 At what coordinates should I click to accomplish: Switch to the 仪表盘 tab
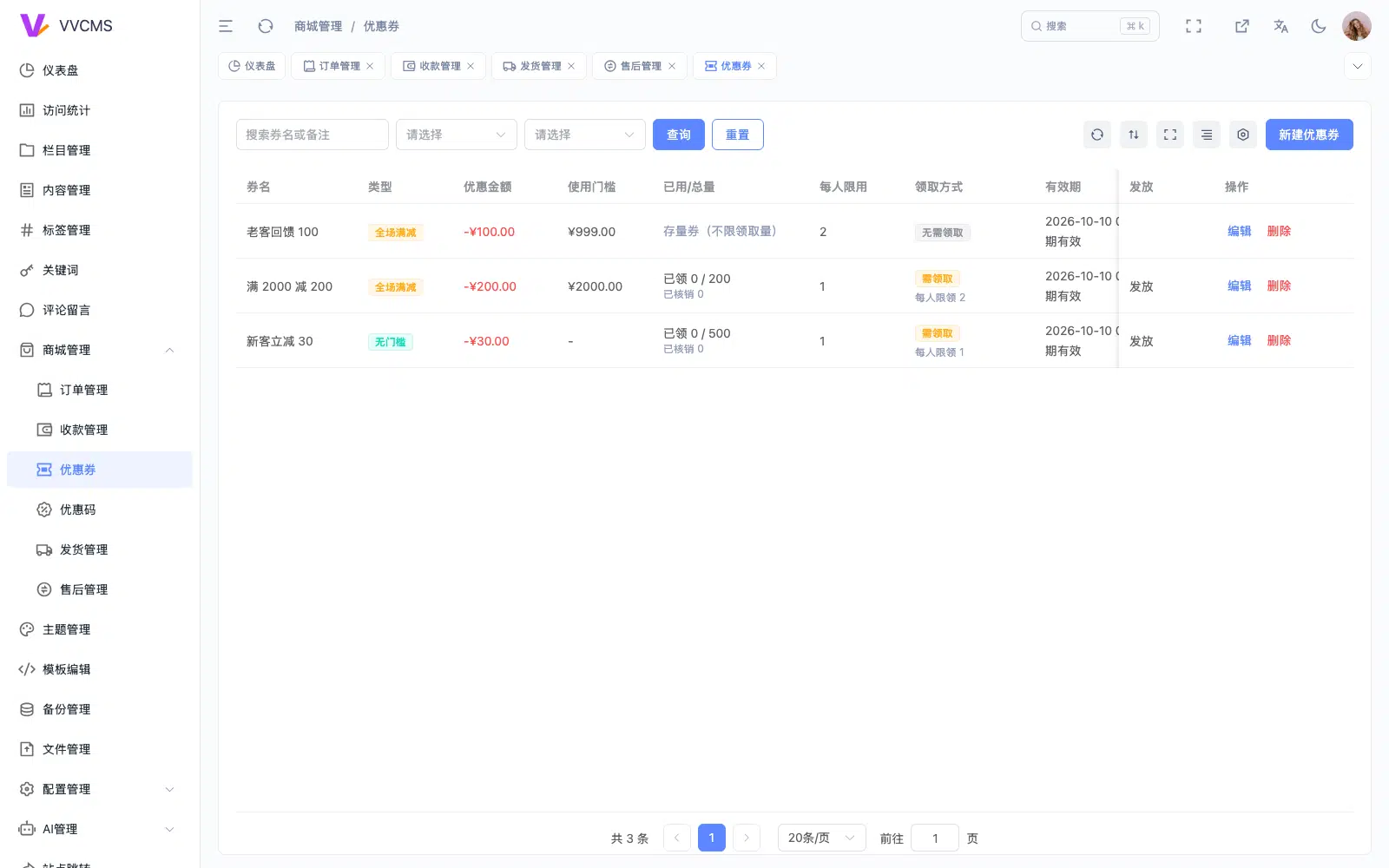click(253, 66)
